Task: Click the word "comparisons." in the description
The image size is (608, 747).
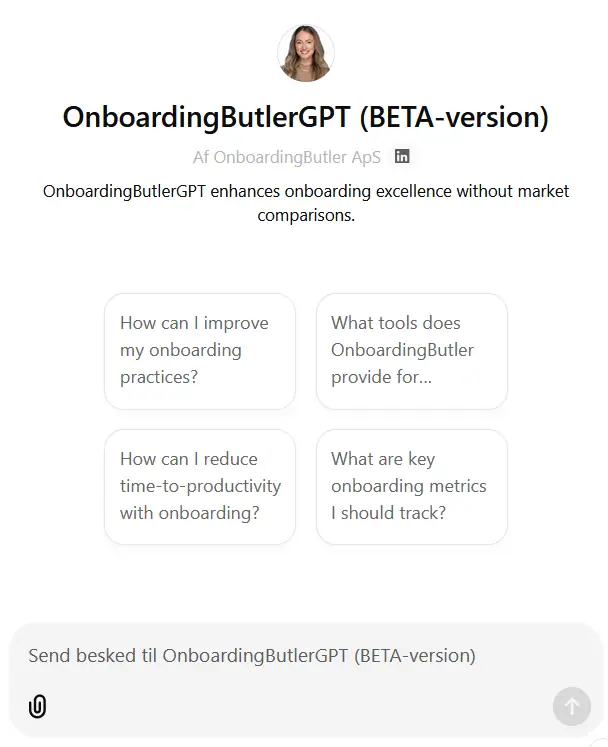Action: coord(306,215)
